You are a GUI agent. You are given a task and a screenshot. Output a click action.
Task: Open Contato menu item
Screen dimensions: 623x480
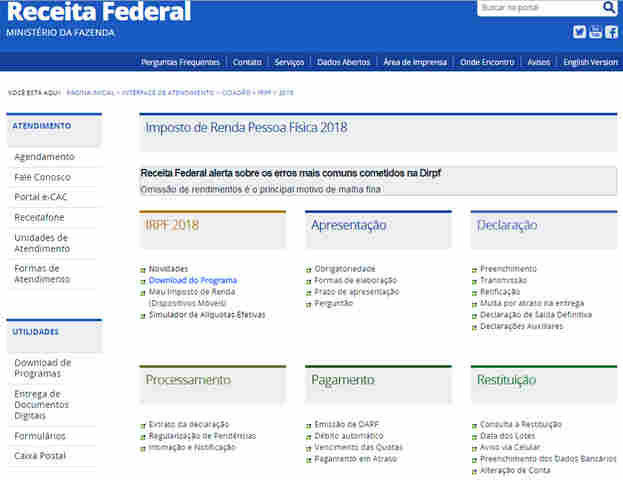(247, 62)
